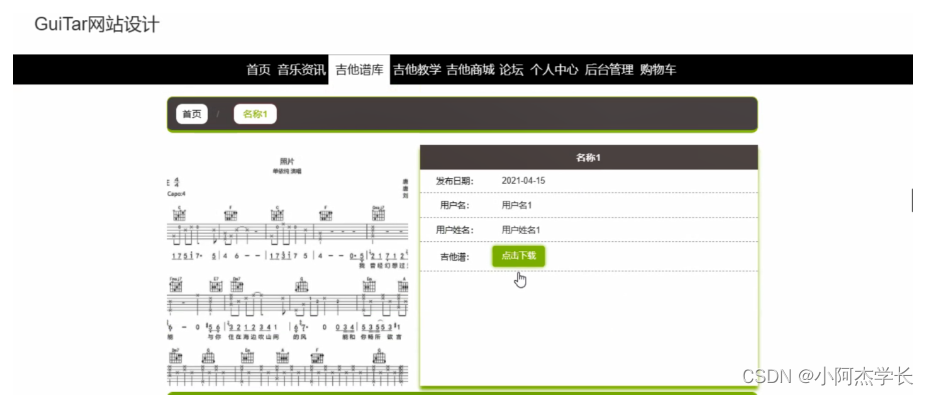Open the 论坛 navigation link

click(511, 70)
